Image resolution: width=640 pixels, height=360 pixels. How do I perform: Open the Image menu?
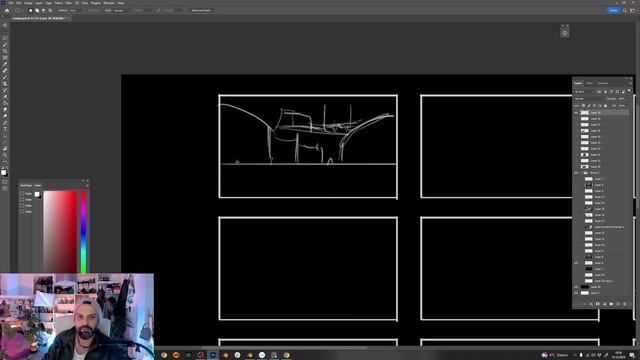(28, 3)
